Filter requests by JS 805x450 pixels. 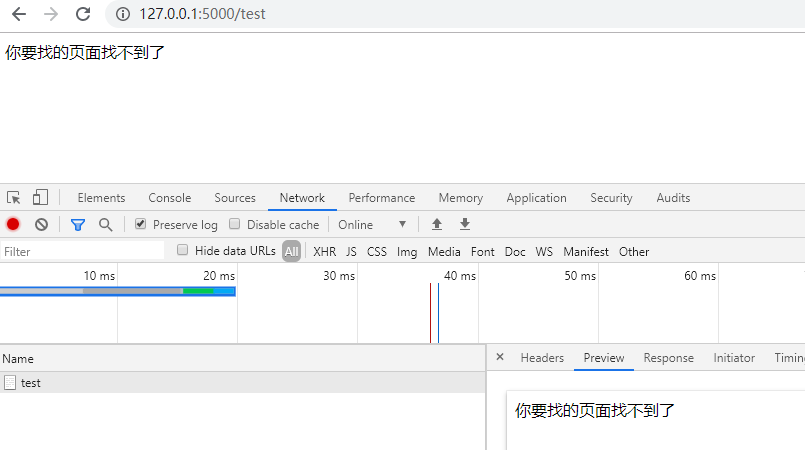[351, 252]
